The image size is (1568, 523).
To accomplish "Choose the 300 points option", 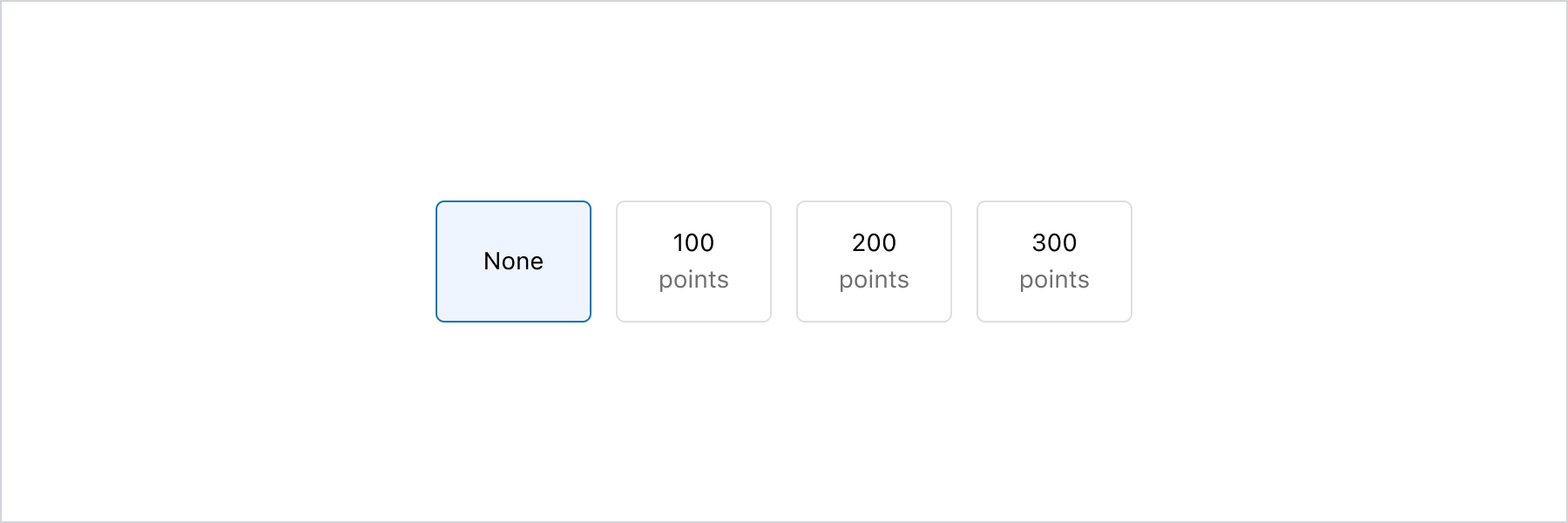I will [x=1054, y=261].
